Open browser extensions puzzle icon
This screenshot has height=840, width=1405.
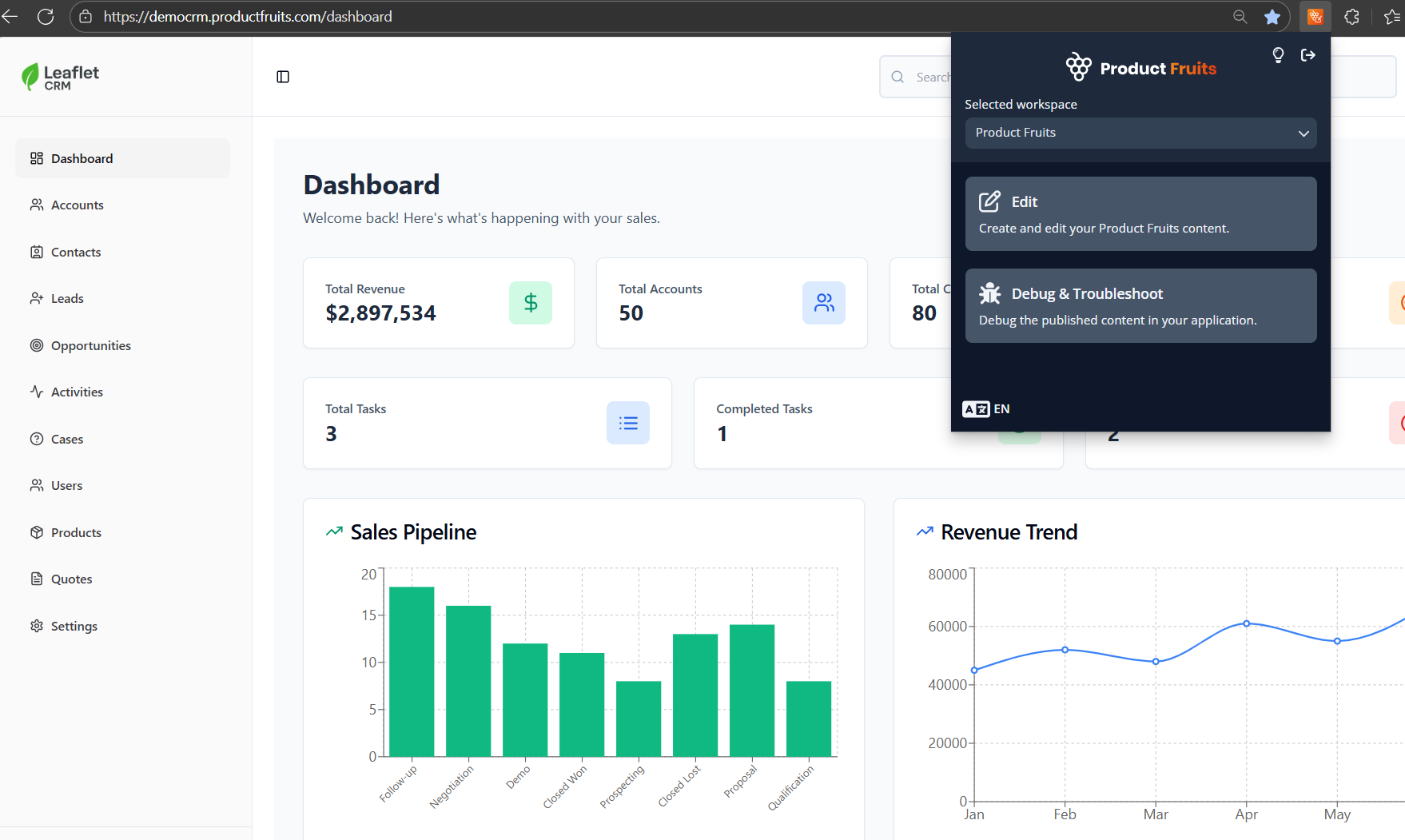tap(1351, 17)
